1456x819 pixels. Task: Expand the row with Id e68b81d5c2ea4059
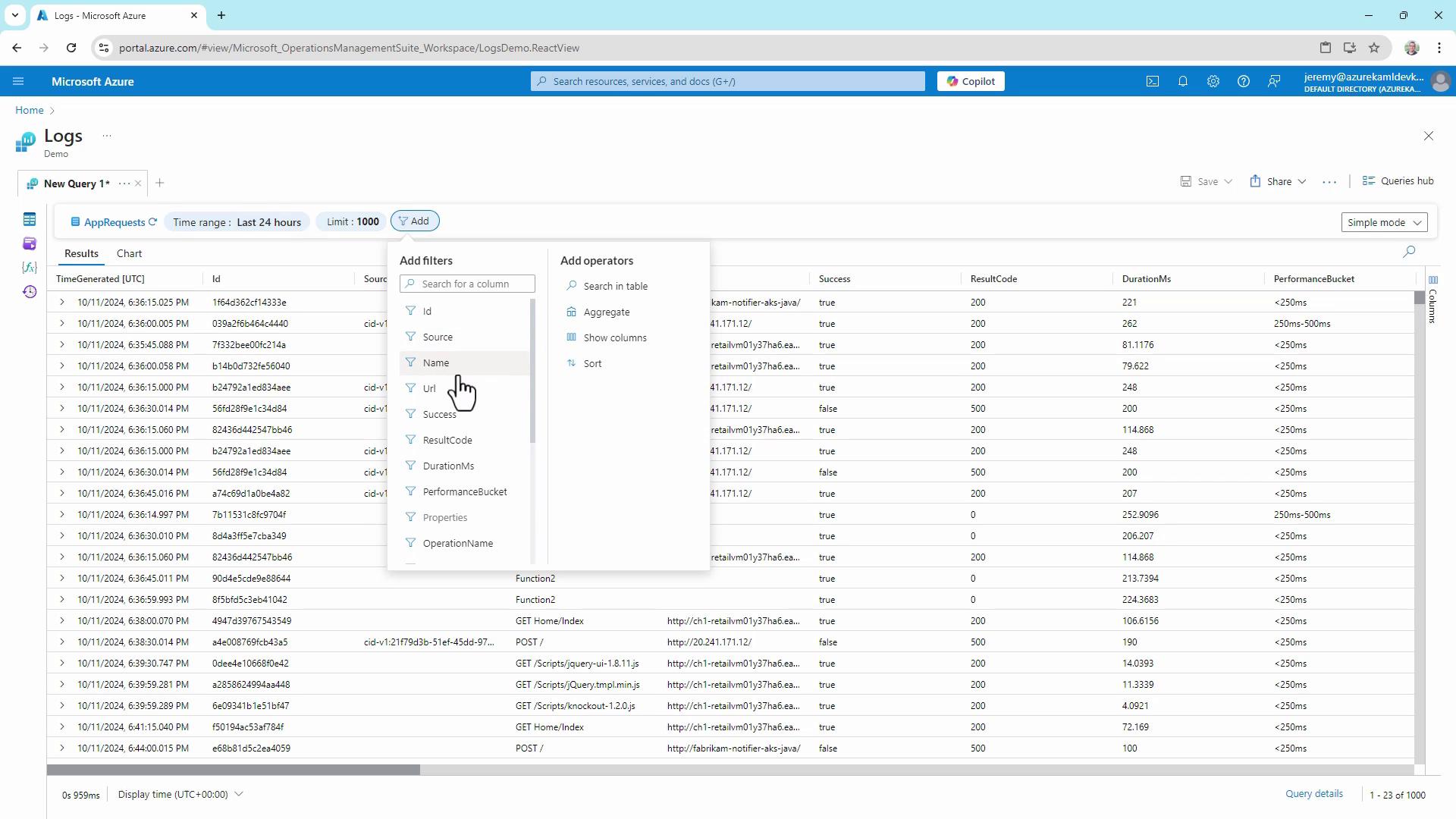pos(61,748)
